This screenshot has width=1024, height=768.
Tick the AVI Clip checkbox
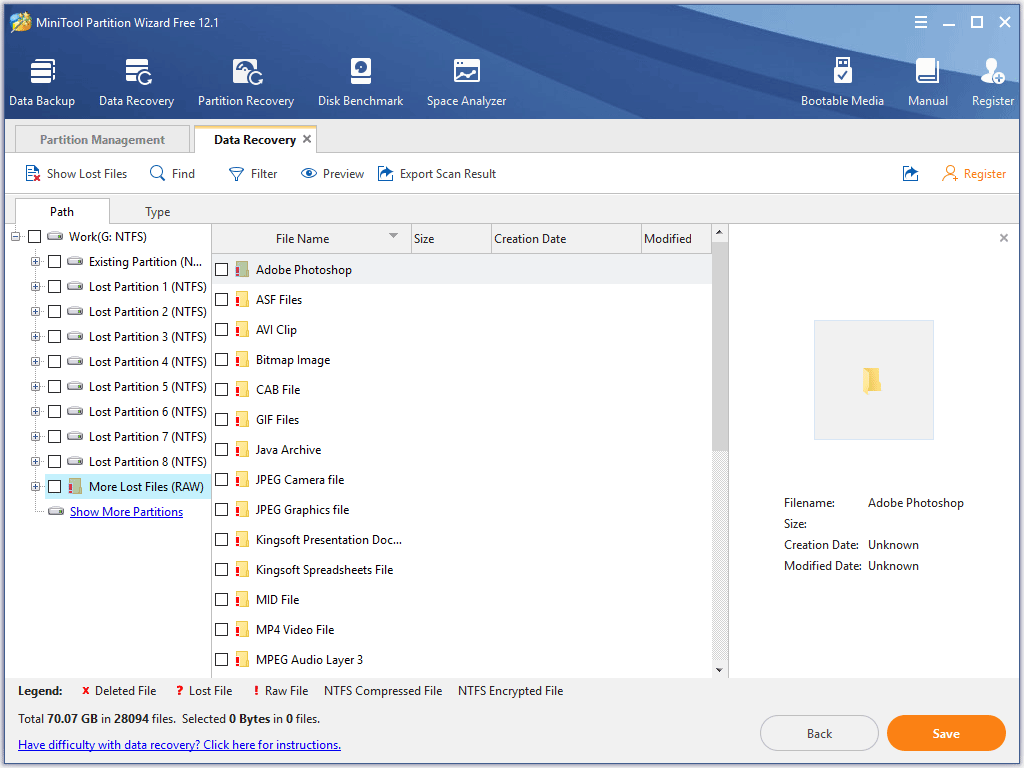[x=221, y=330]
